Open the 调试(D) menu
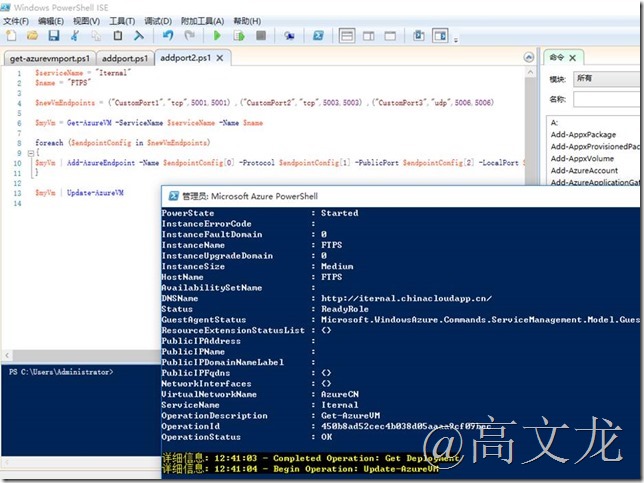This screenshot has height=483, width=644. coord(158,21)
